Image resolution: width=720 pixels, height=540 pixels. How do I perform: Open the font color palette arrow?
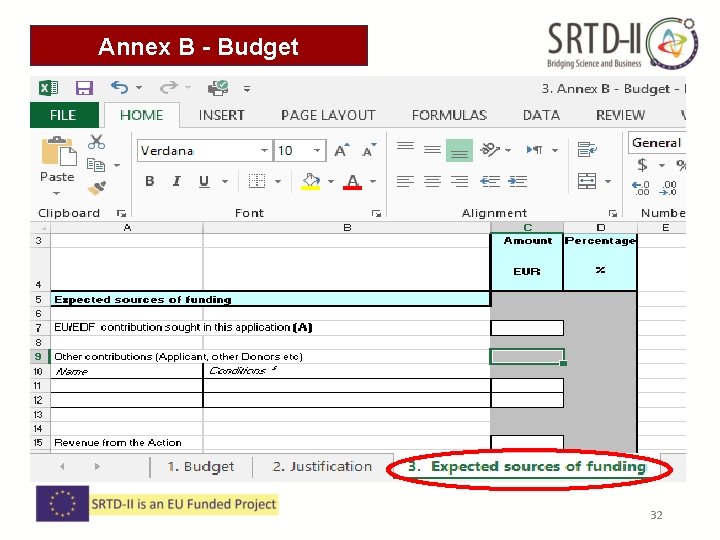tap(373, 181)
